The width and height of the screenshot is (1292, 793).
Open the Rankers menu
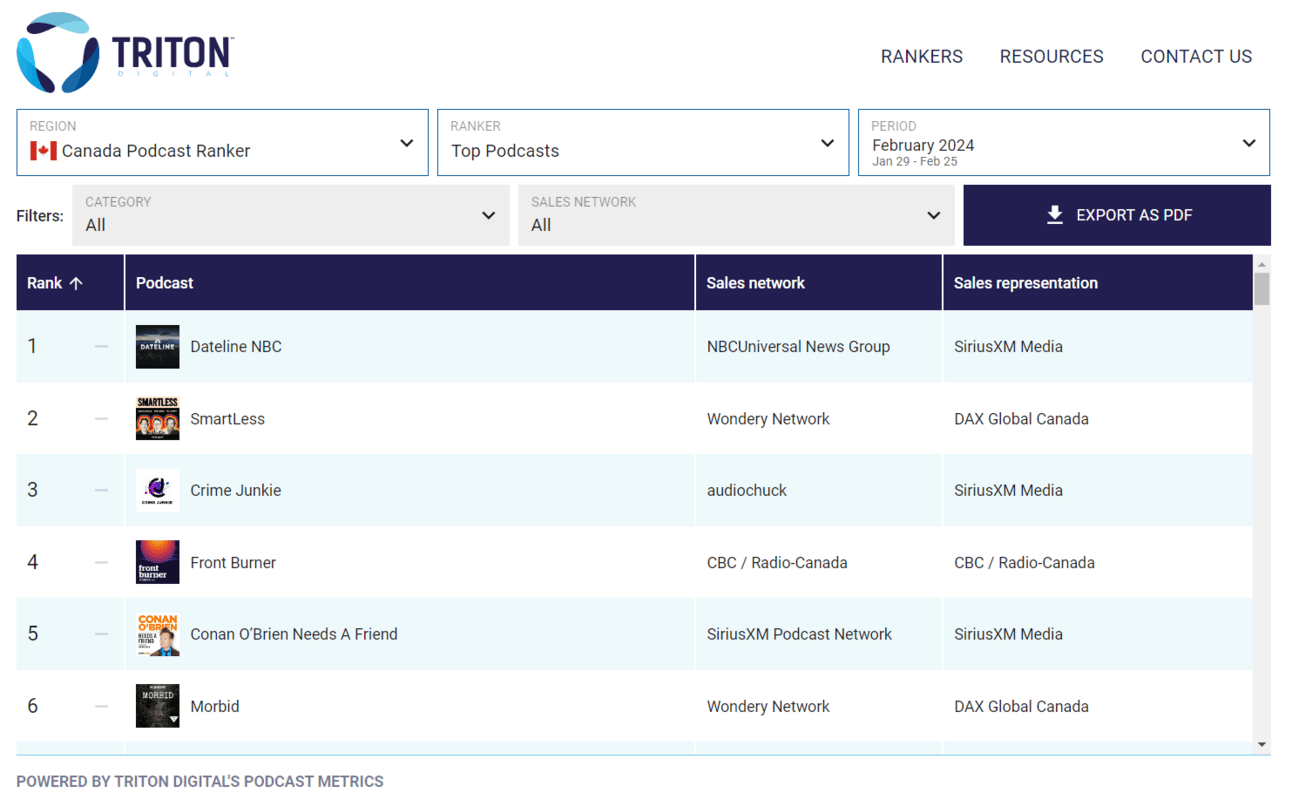click(921, 57)
